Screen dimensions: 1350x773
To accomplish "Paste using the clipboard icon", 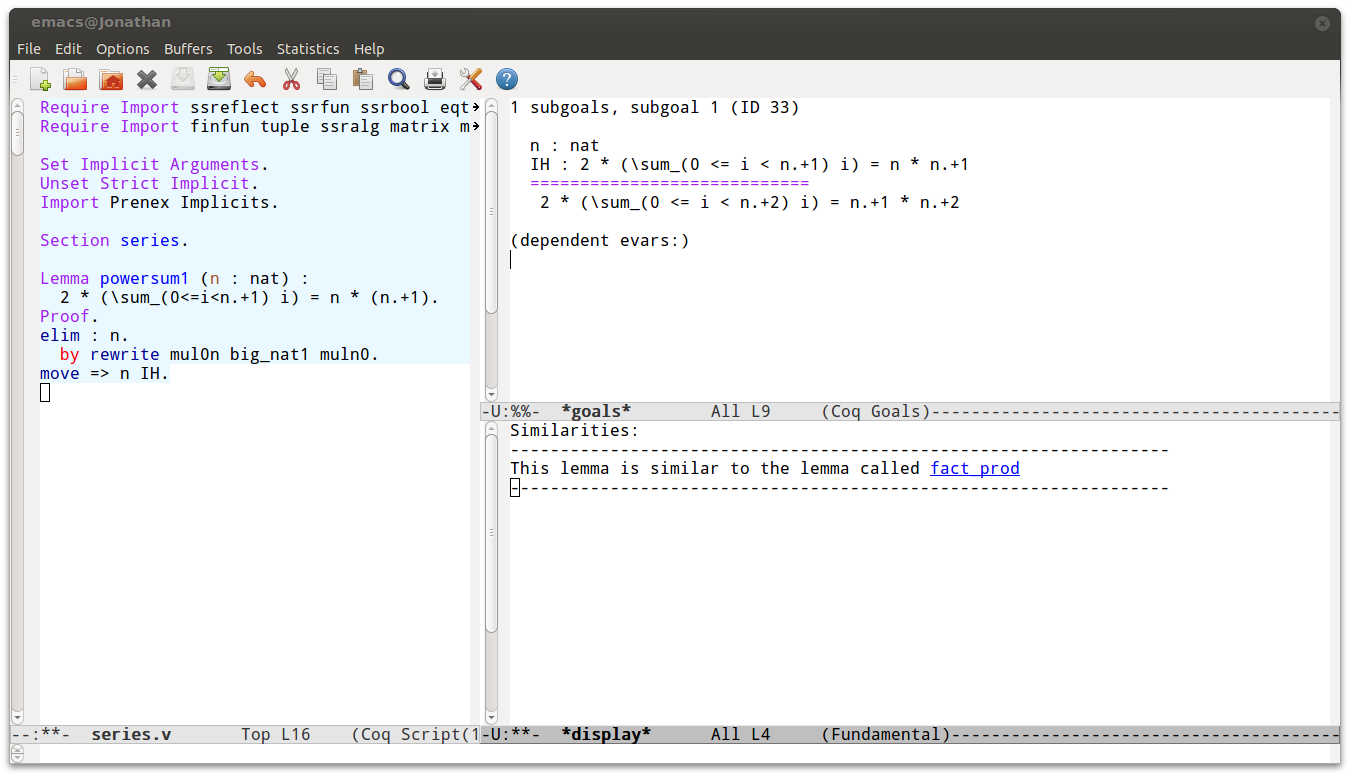I will pyautogui.click(x=363, y=79).
